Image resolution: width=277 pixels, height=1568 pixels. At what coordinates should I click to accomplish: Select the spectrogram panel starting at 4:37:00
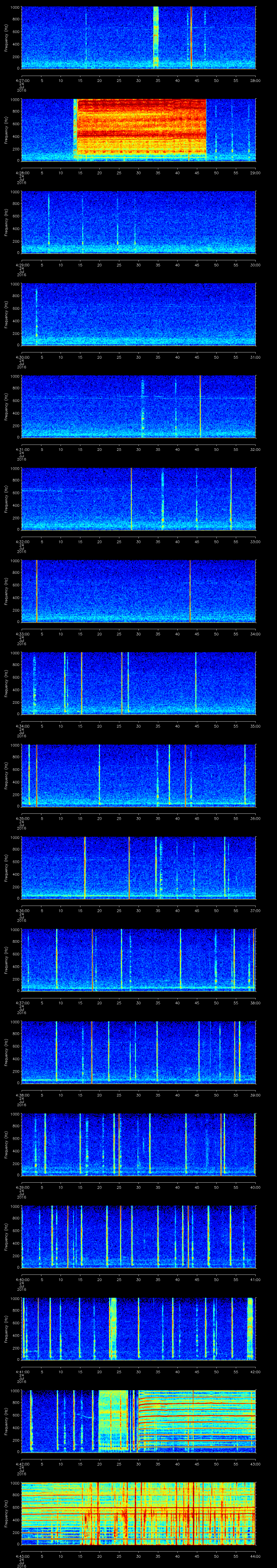pos(138,960)
